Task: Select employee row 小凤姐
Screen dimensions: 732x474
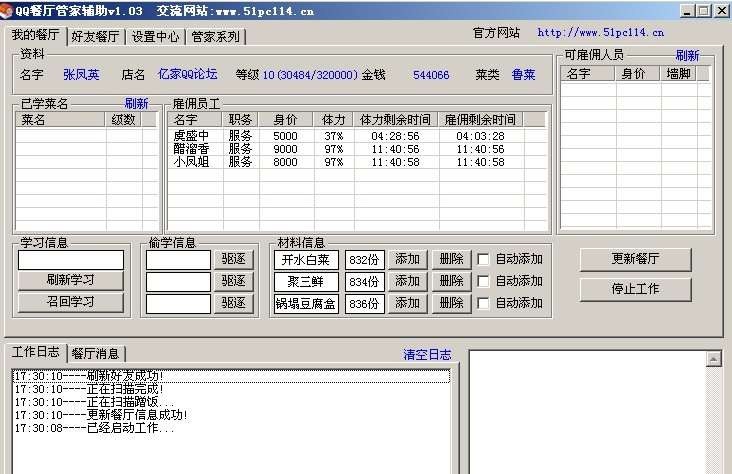Action: [x=357, y=162]
